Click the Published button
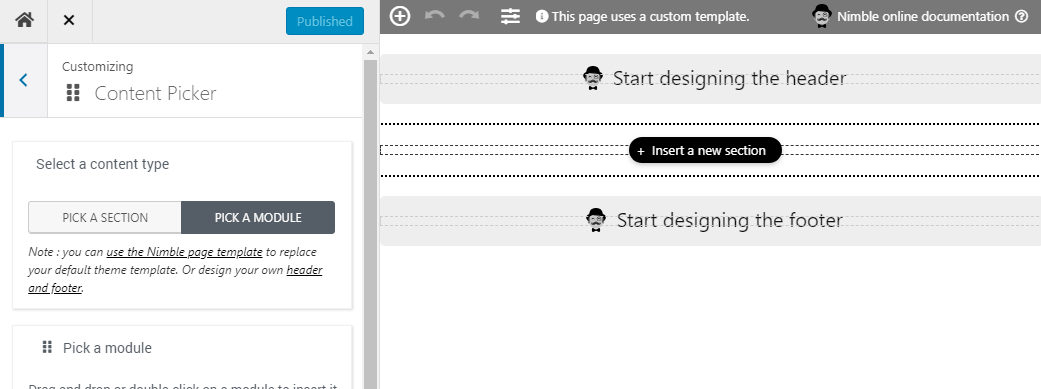The width and height of the screenshot is (1041, 389). [325, 21]
